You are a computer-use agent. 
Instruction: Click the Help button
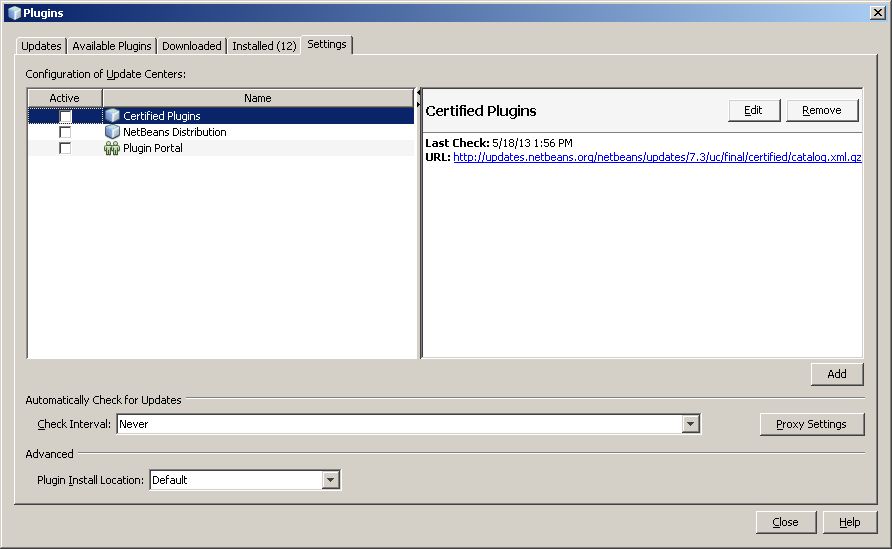(850, 522)
